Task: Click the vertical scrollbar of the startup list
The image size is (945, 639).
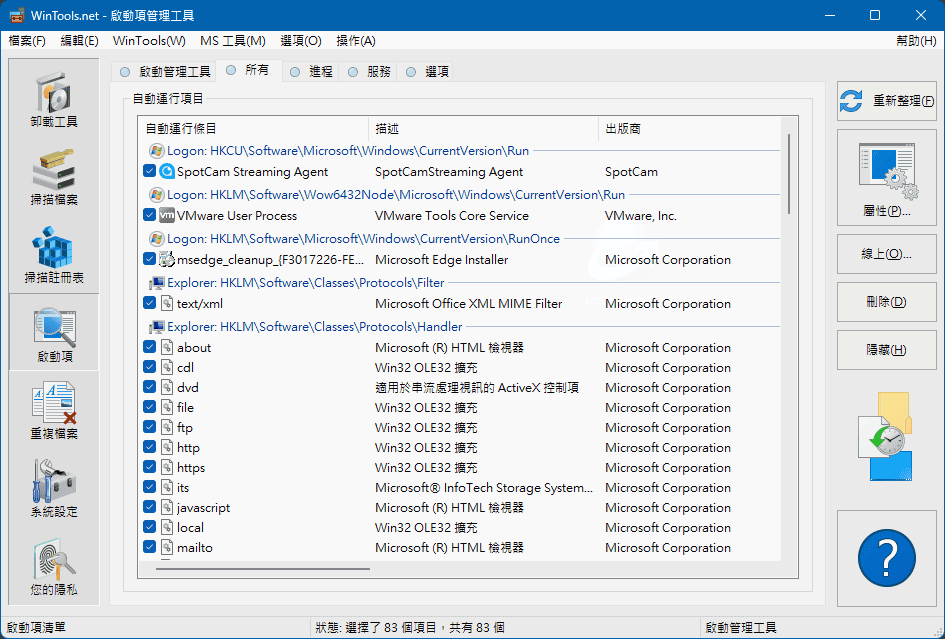Action: [789, 350]
